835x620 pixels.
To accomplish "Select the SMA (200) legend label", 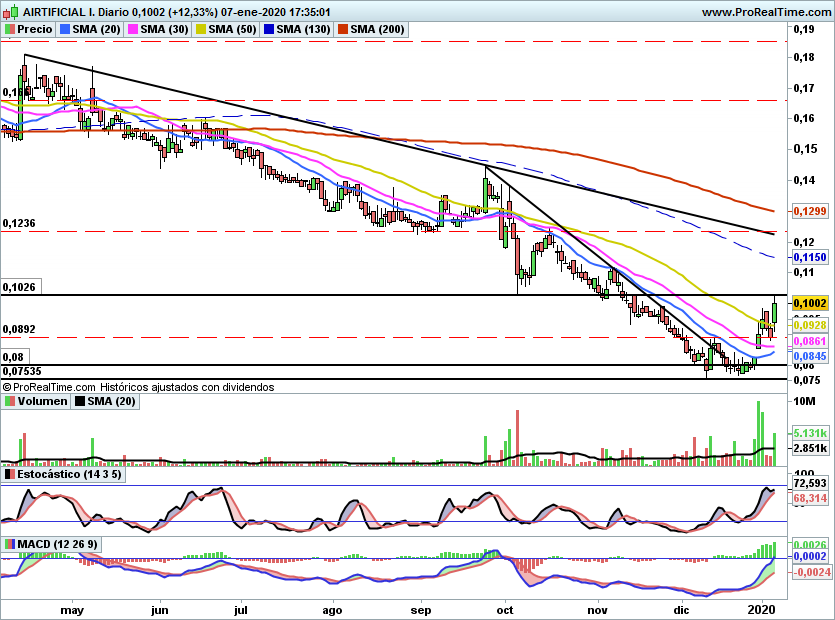I will pos(376,30).
